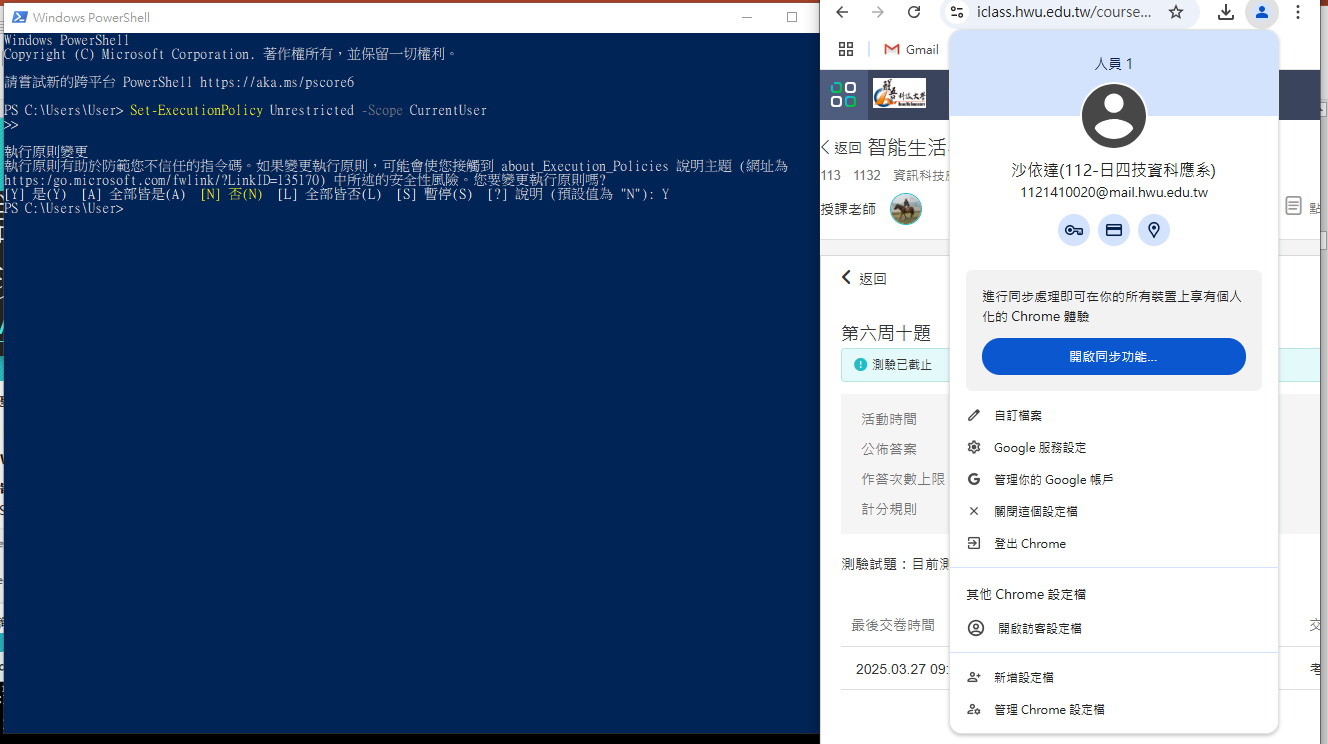Reload the page in Chrome

coord(914,12)
